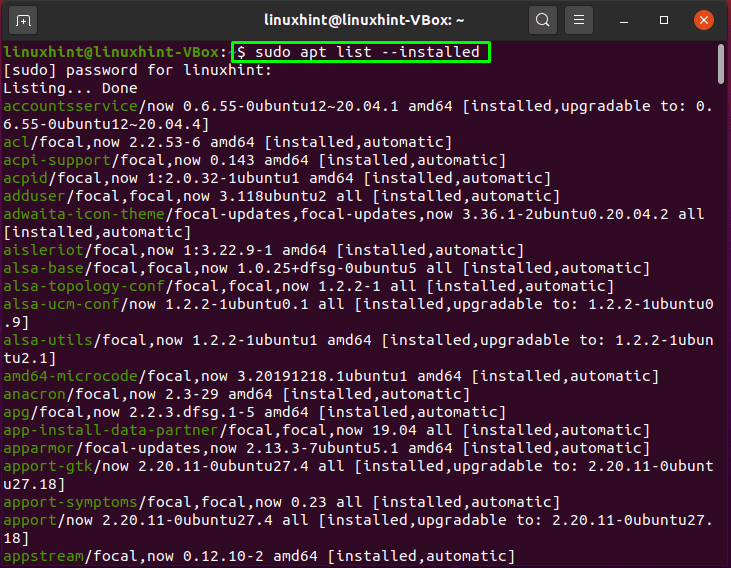Minimize the terminal window
This screenshot has height=568, width=731.
click(624, 21)
